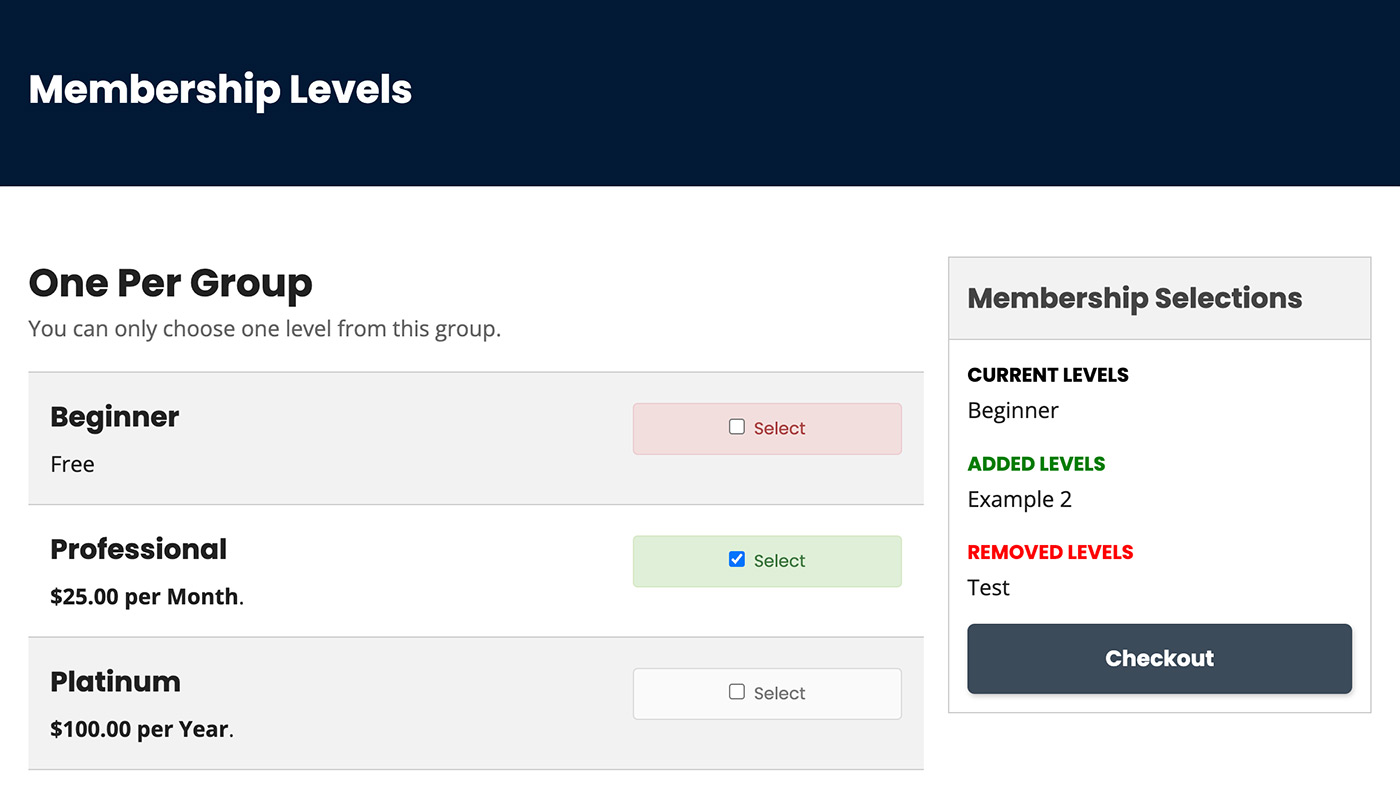
Task: Click the One Per Group heading
Action: coord(170,284)
